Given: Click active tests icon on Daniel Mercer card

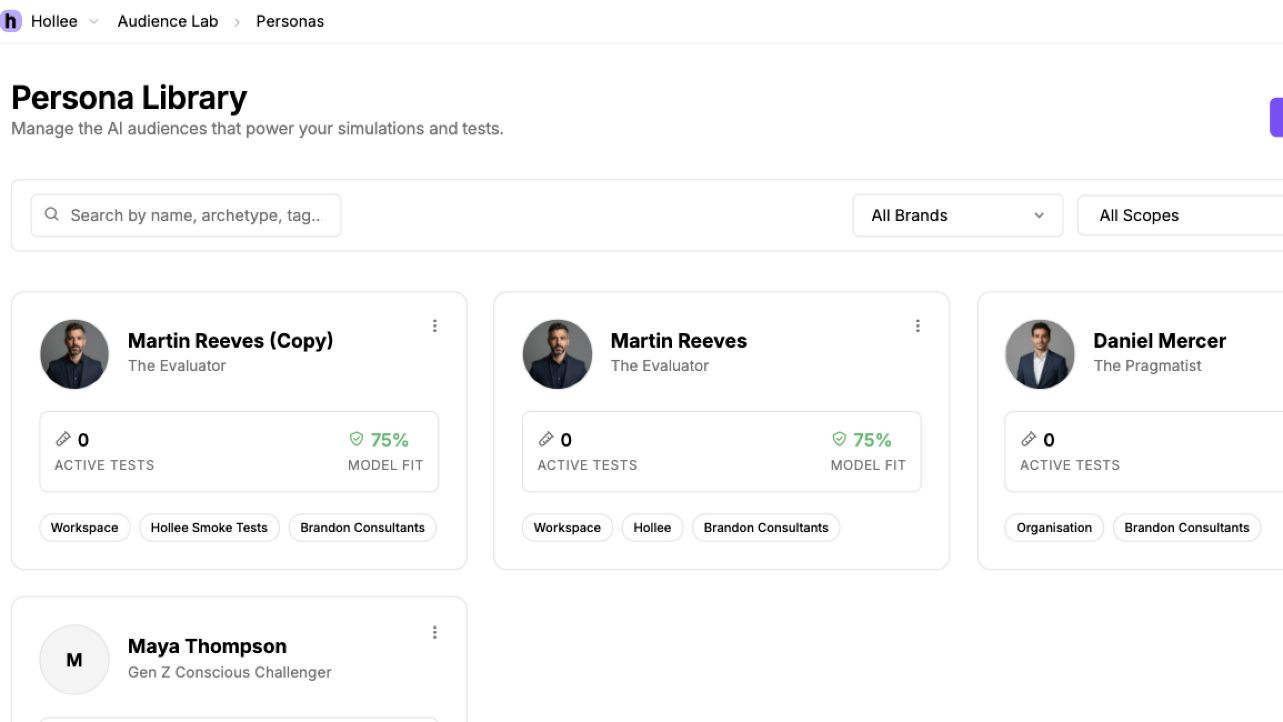Looking at the screenshot, I should pos(1028,439).
